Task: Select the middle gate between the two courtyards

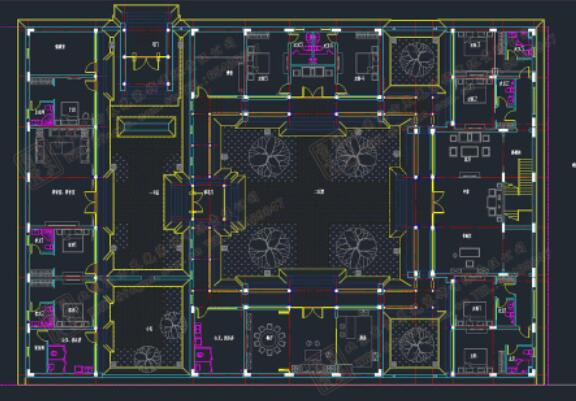Action: point(205,203)
